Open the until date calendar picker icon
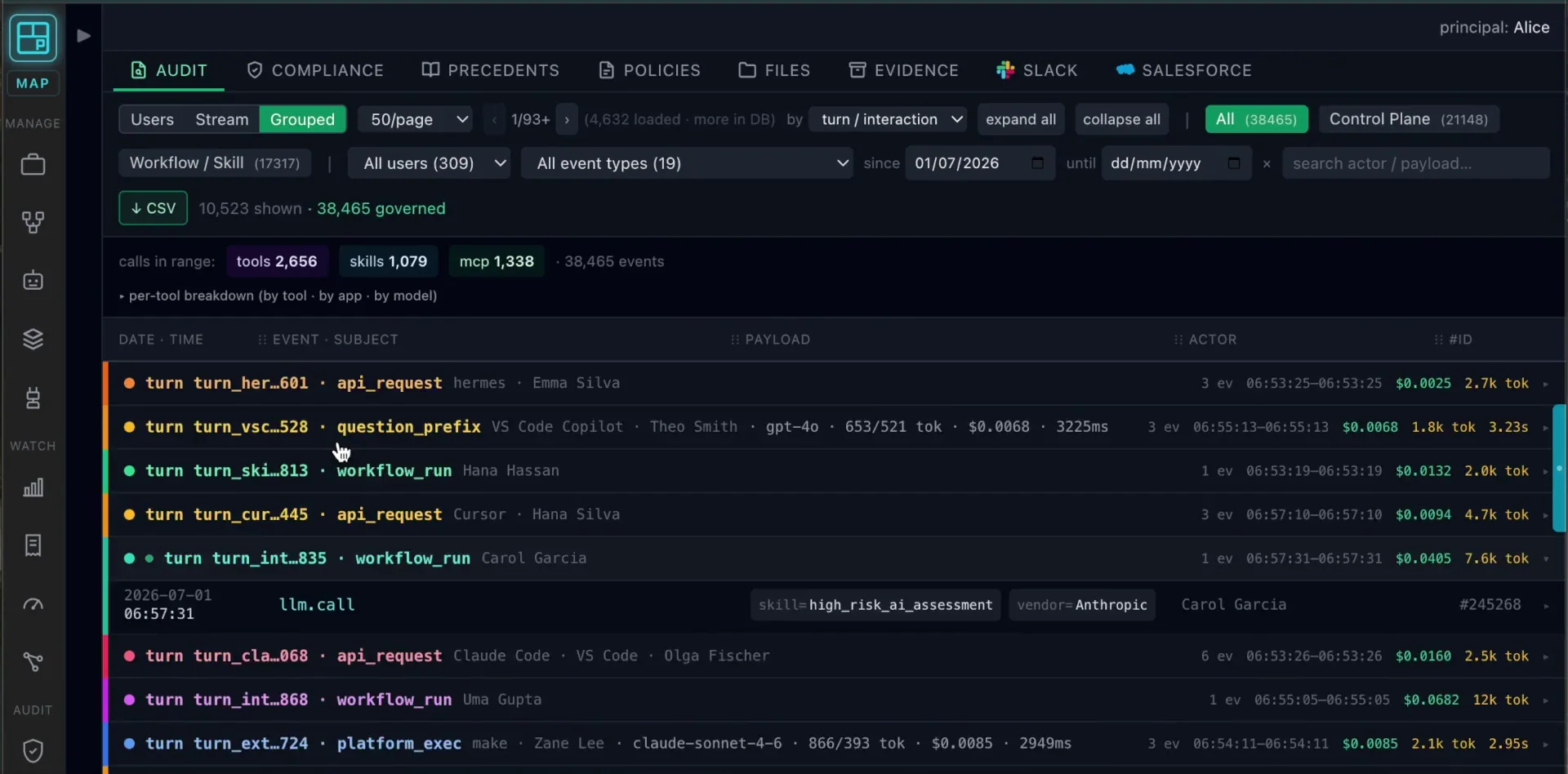 [1234, 162]
